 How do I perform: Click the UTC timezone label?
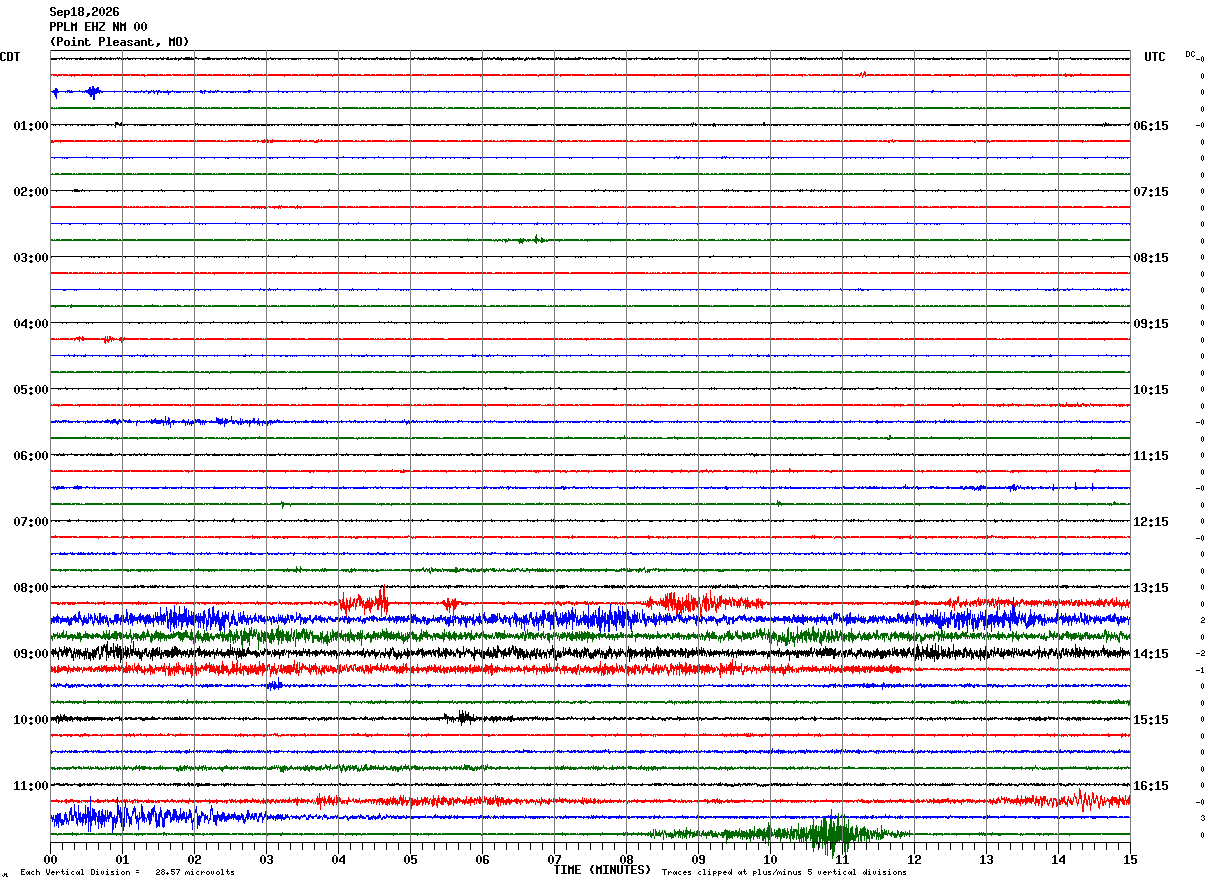(x=1155, y=57)
